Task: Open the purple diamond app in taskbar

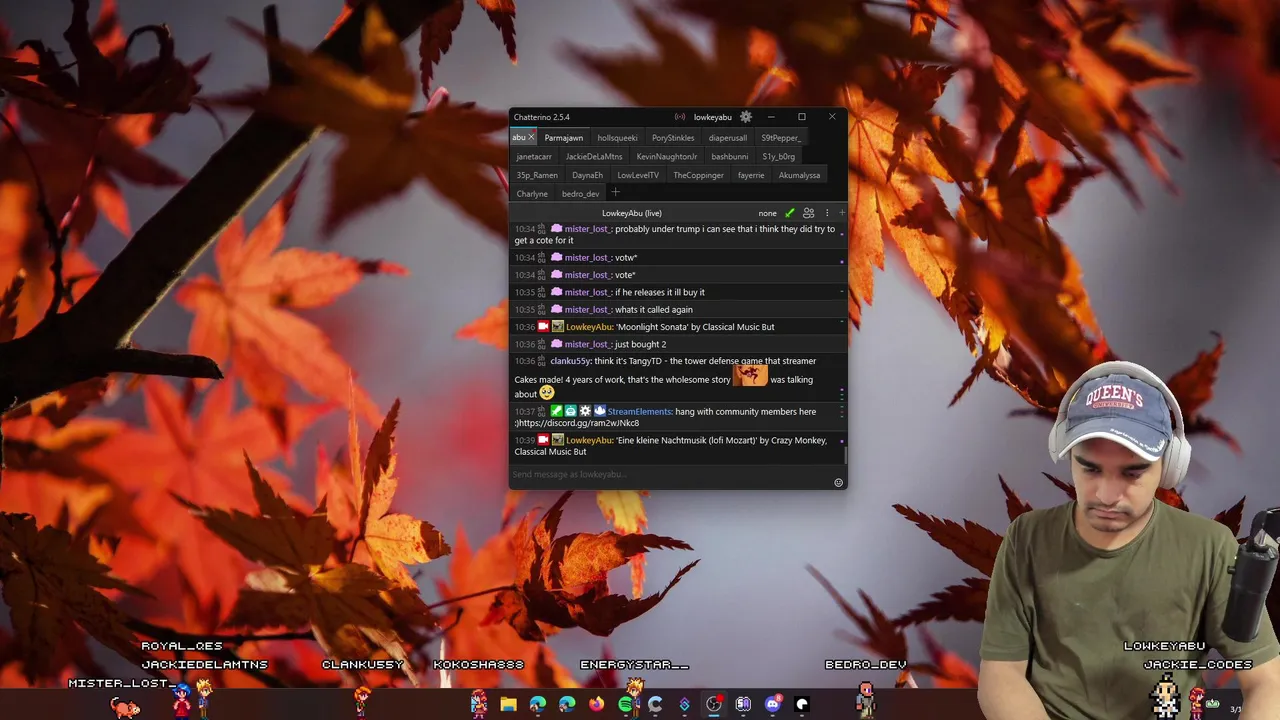Action: tap(685, 704)
